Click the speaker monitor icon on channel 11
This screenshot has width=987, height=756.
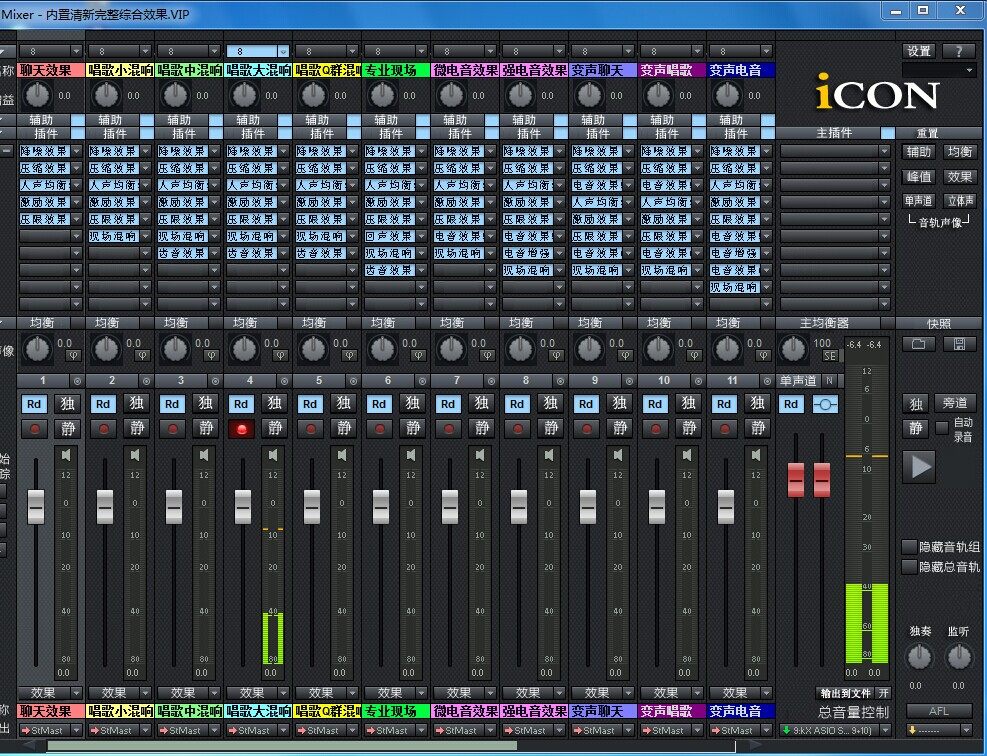[x=755, y=454]
